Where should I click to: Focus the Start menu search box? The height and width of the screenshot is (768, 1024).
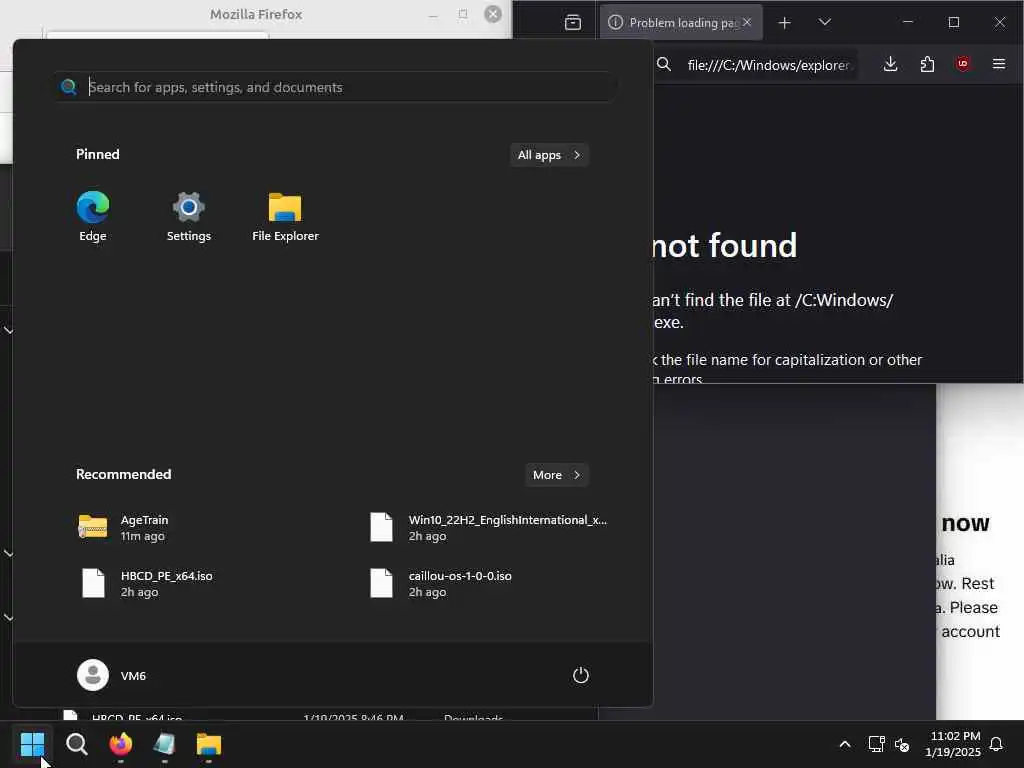(x=334, y=87)
